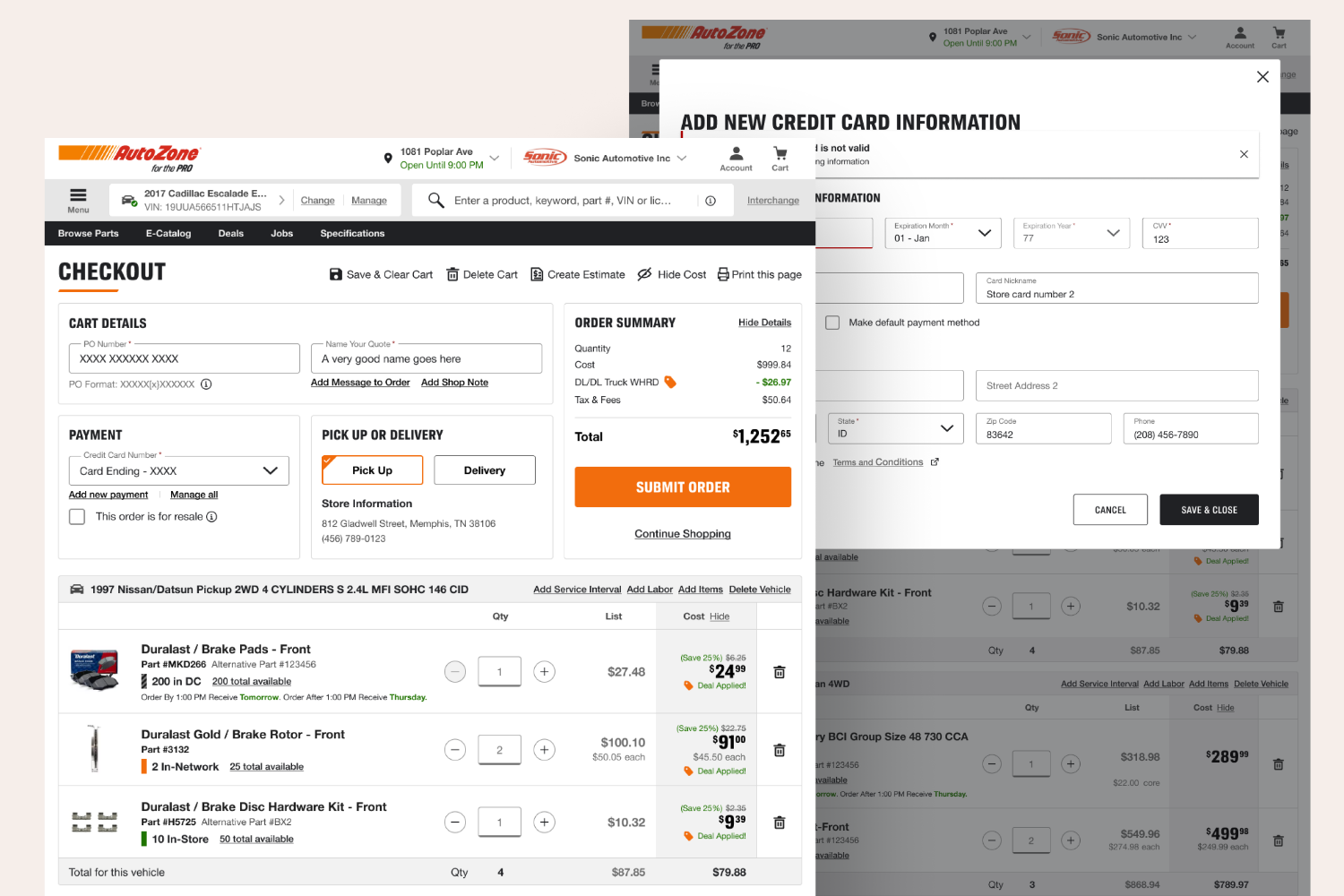Image resolution: width=1344 pixels, height=896 pixels.
Task: Click the Create Estimate icon
Action: 537,274
